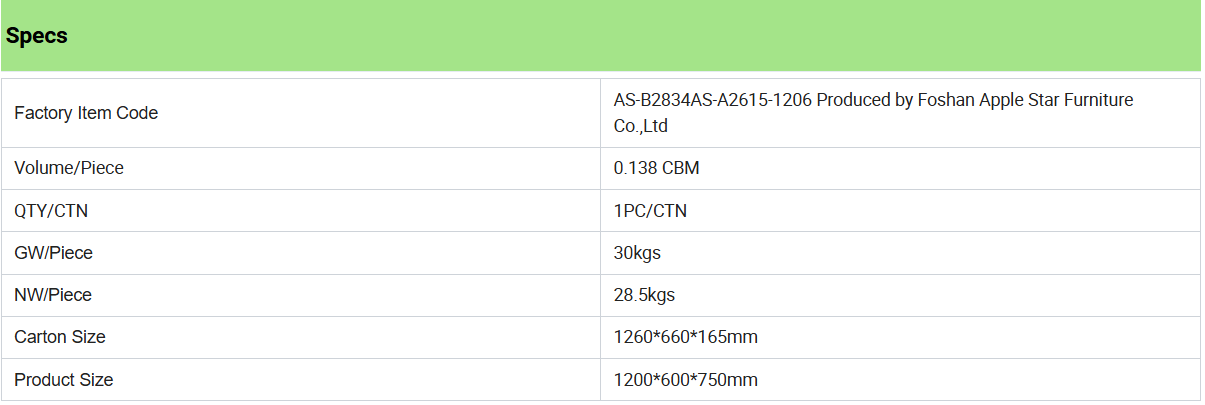Click the 30kgs gross weight value
1205x405 pixels.
tap(637, 253)
